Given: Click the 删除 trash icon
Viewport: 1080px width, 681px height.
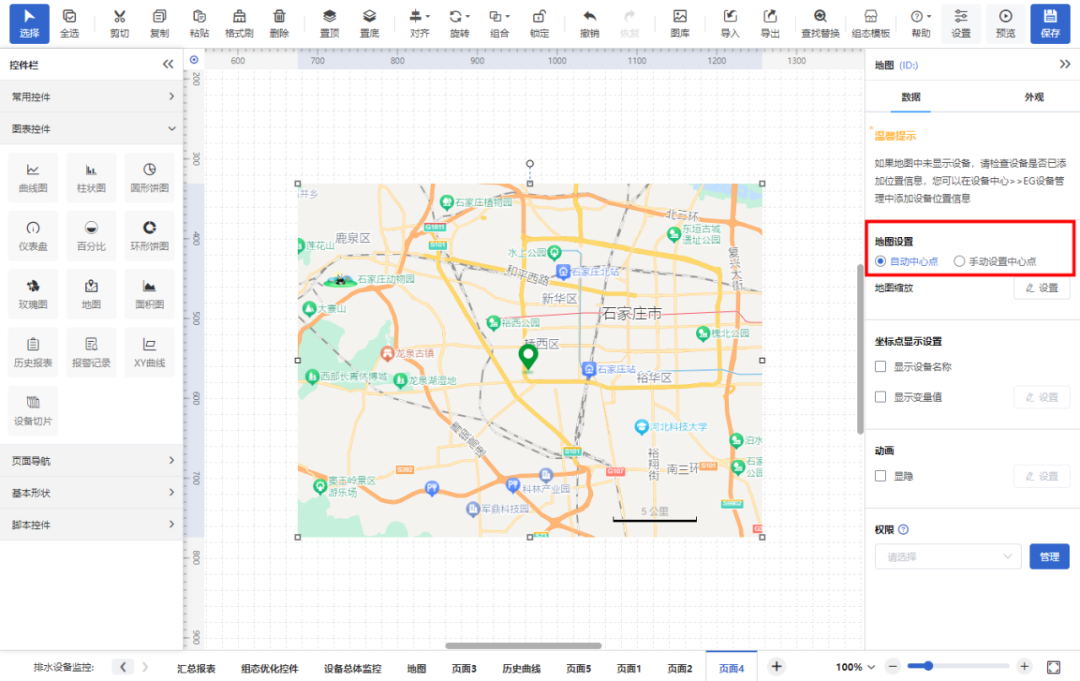Looking at the screenshot, I should (x=279, y=23).
